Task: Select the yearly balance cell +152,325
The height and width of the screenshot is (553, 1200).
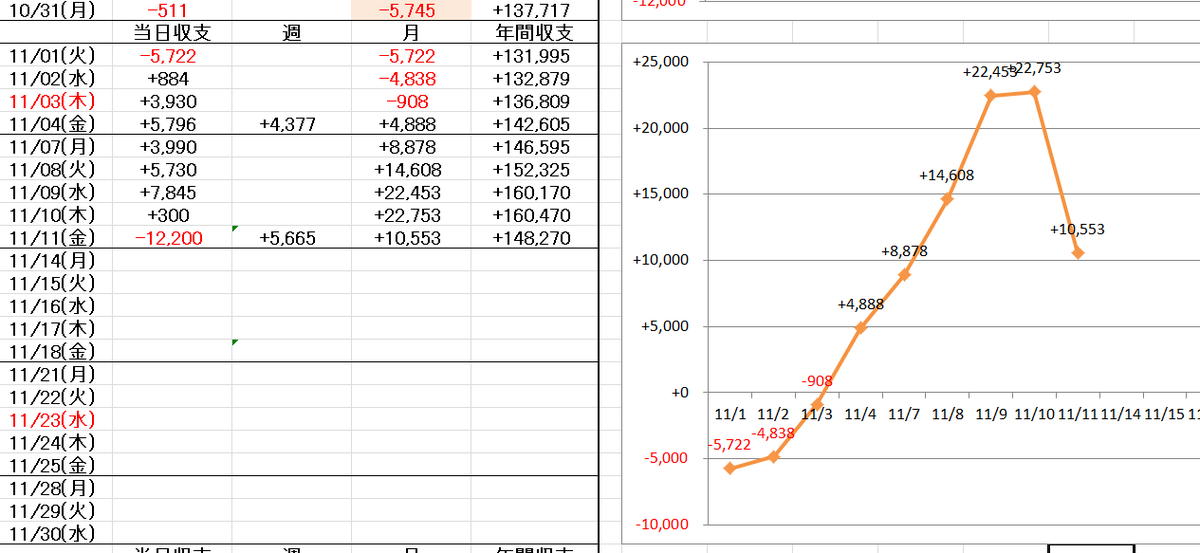Action: point(534,170)
